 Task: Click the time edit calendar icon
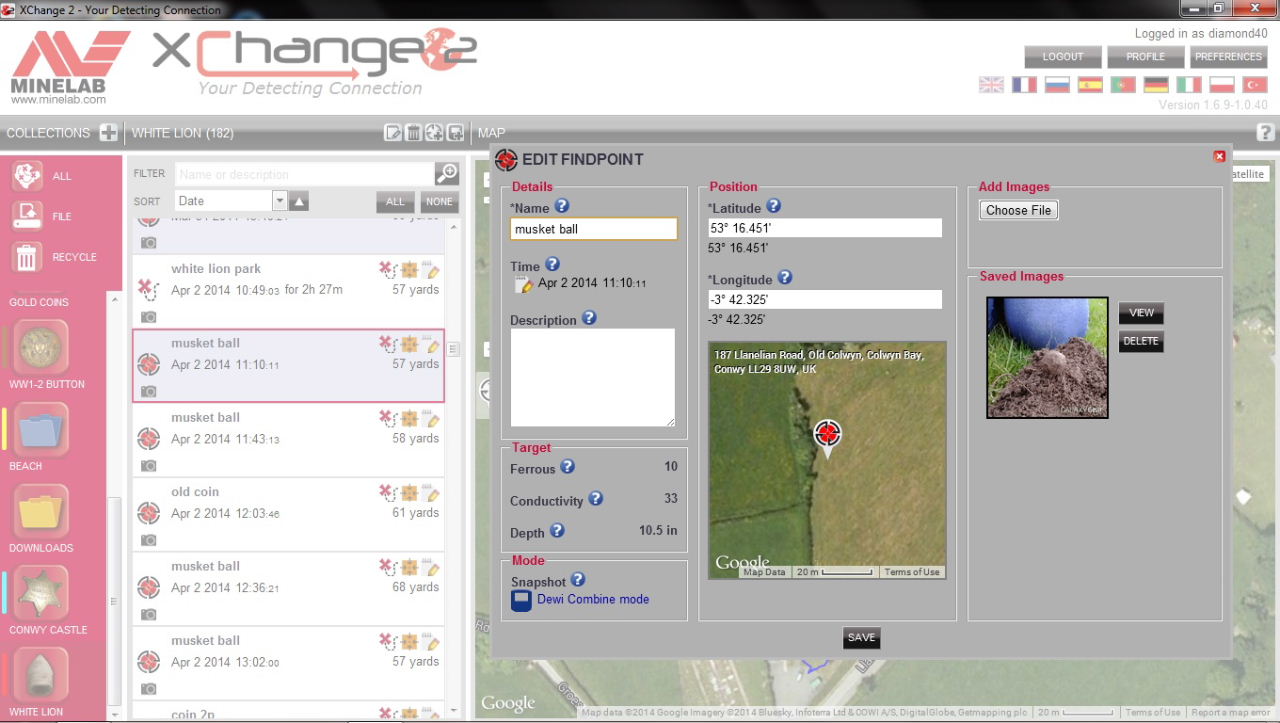pyautogui.click(x=523, y=285)
